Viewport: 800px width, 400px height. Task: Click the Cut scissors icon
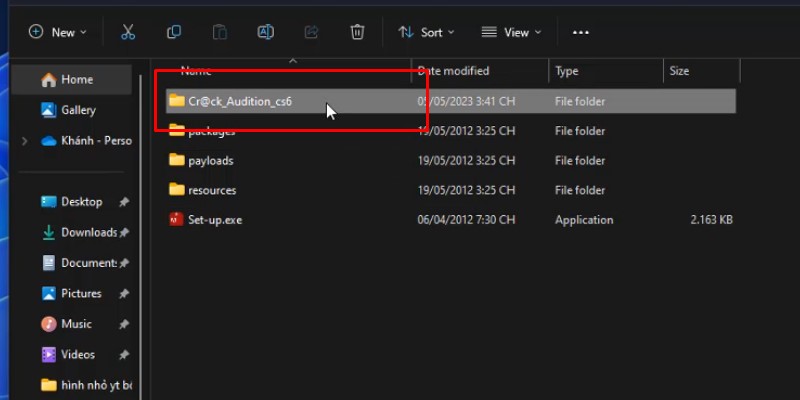click(128, 32)
